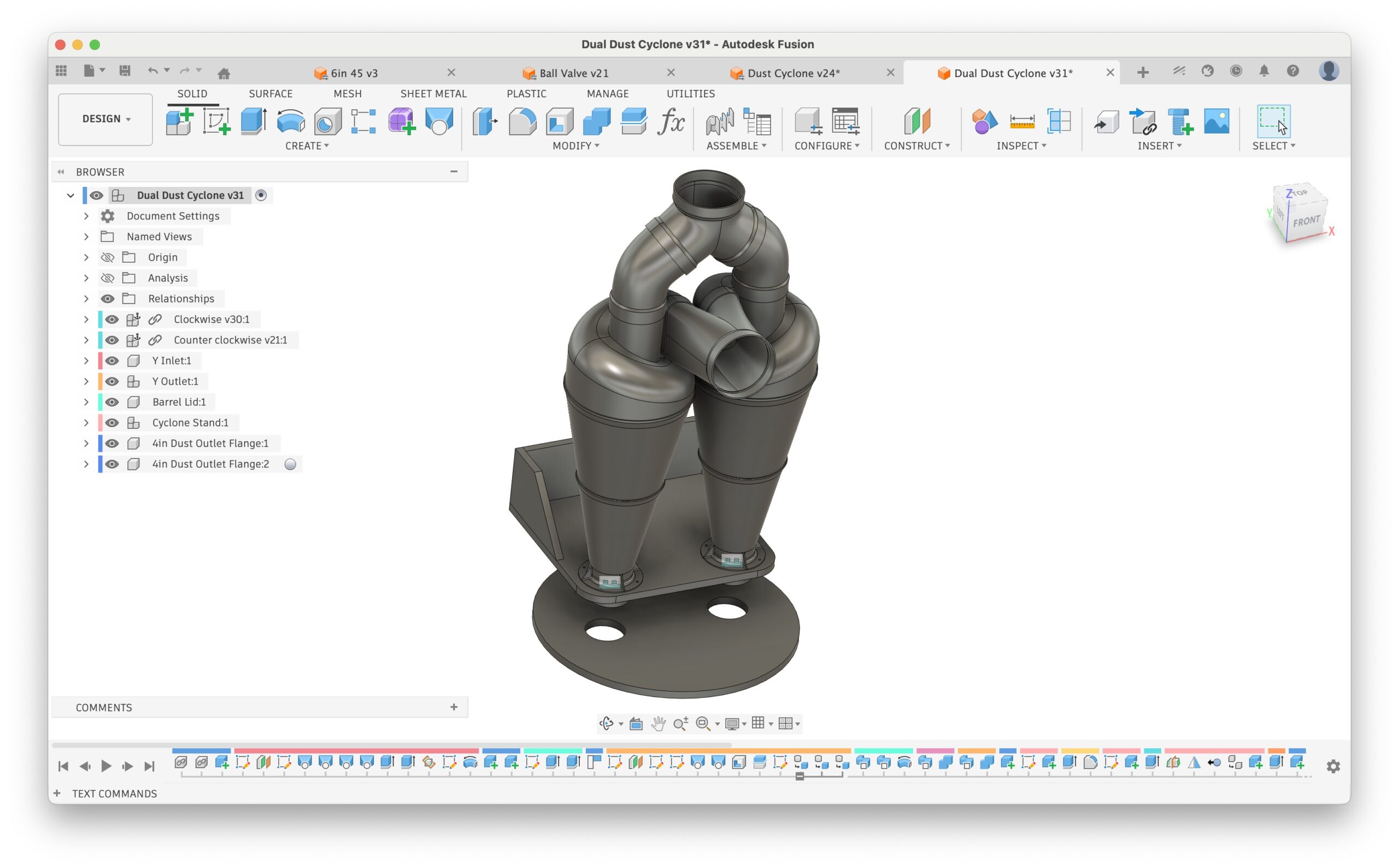Expand the Clockwise v30:1 component
This screenshot has width=1399, height=868.
[x=86, y=319]
